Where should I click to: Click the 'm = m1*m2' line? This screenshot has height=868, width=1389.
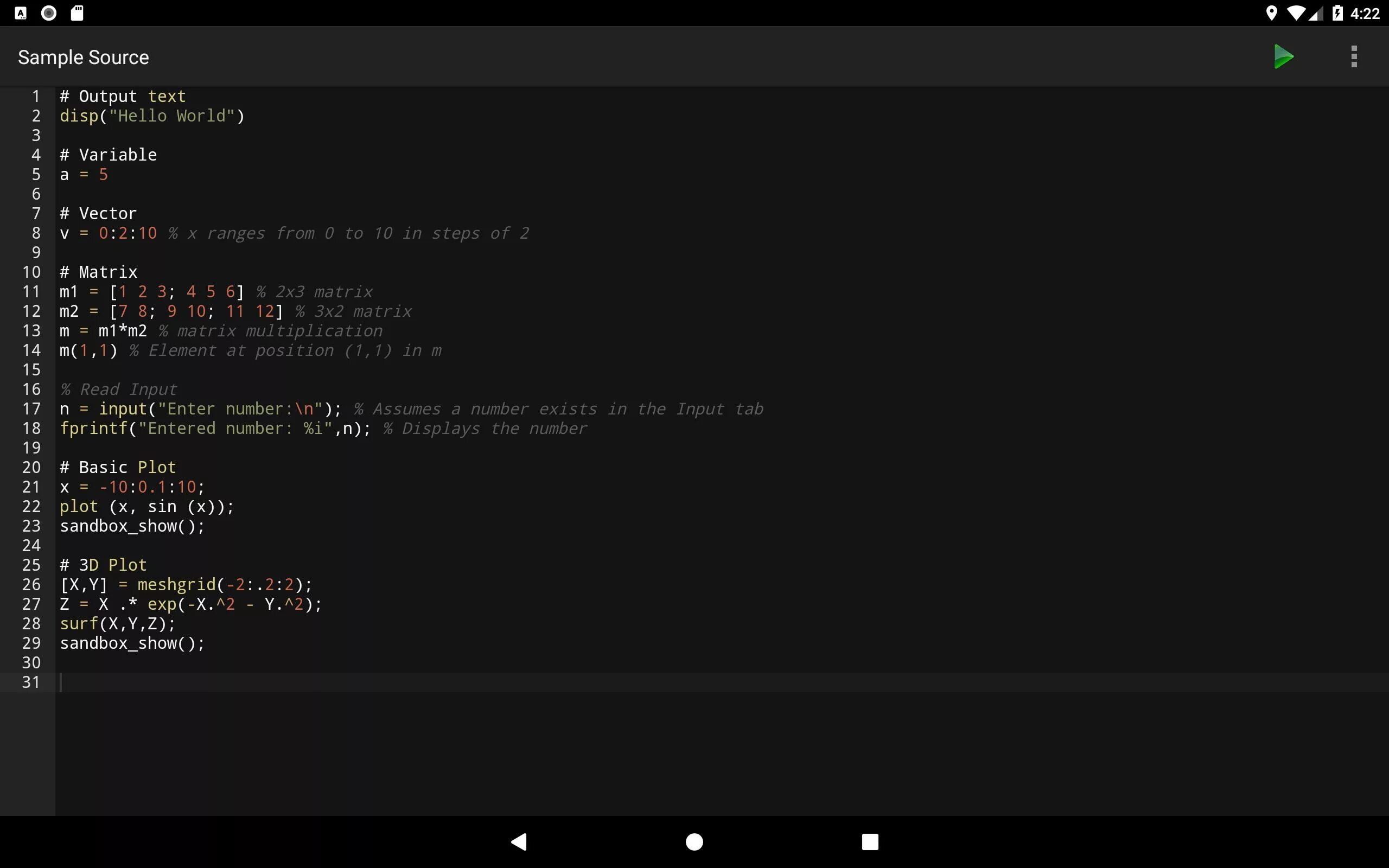(x=103, y=331)
